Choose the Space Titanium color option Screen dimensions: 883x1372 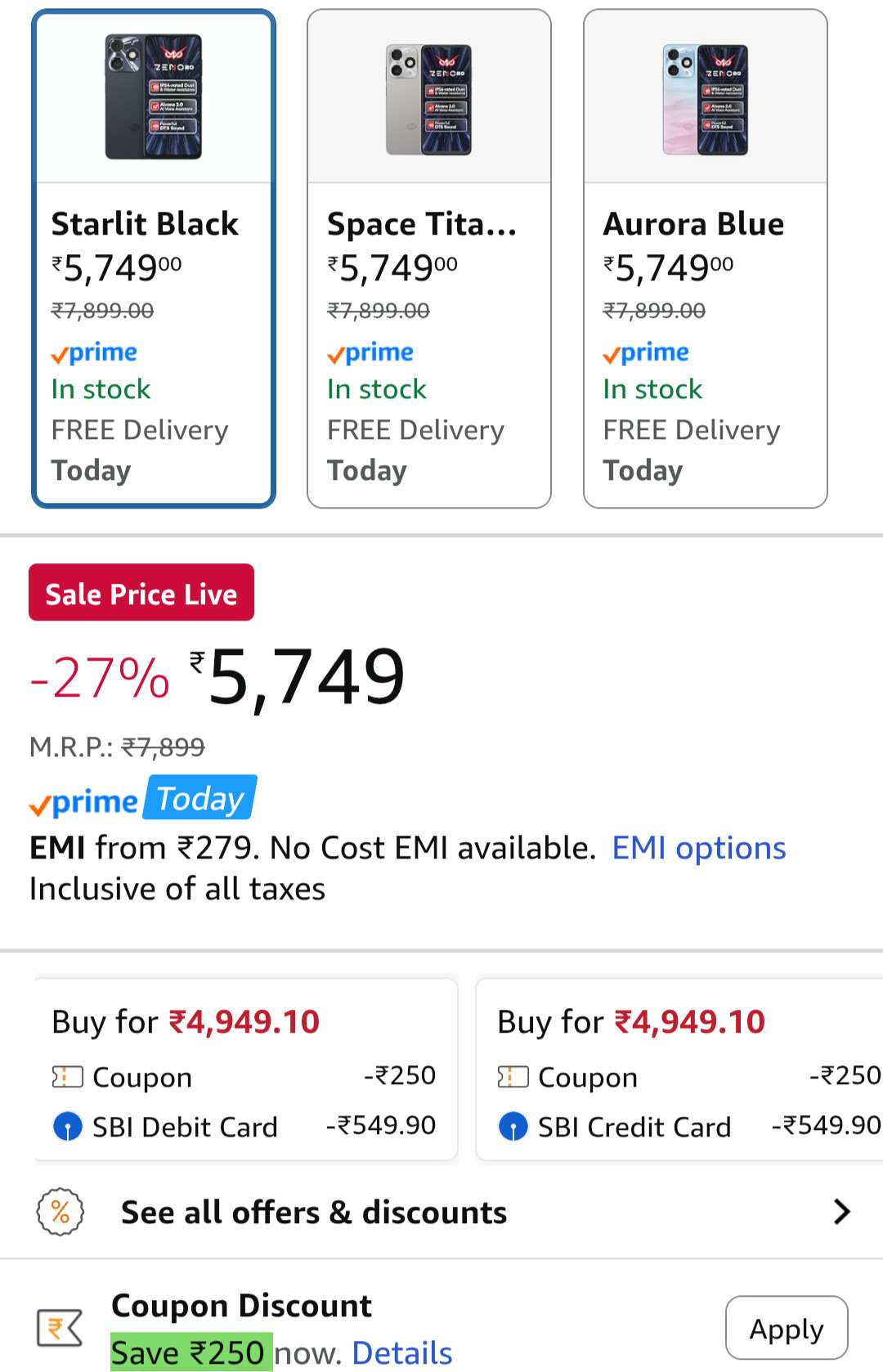point(429,258)
